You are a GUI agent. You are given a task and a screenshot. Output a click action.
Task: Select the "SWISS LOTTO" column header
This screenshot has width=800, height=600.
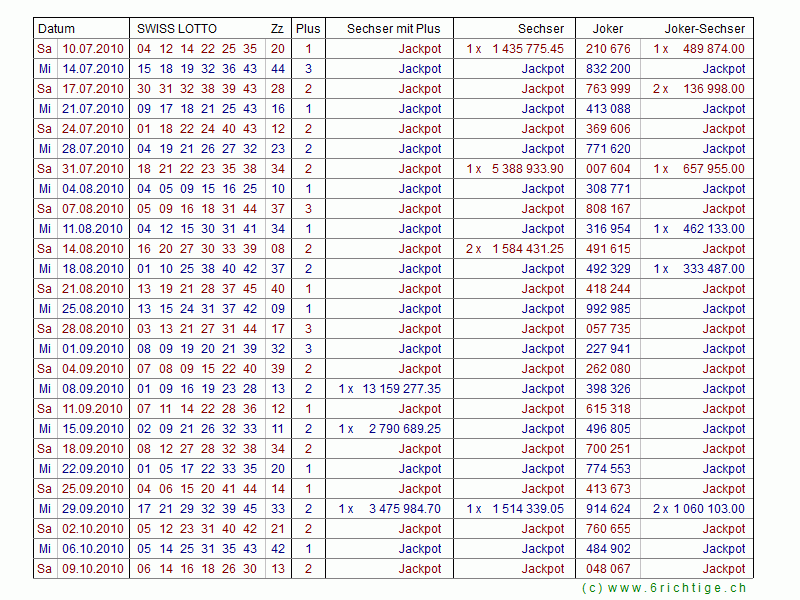coord(176,29)
